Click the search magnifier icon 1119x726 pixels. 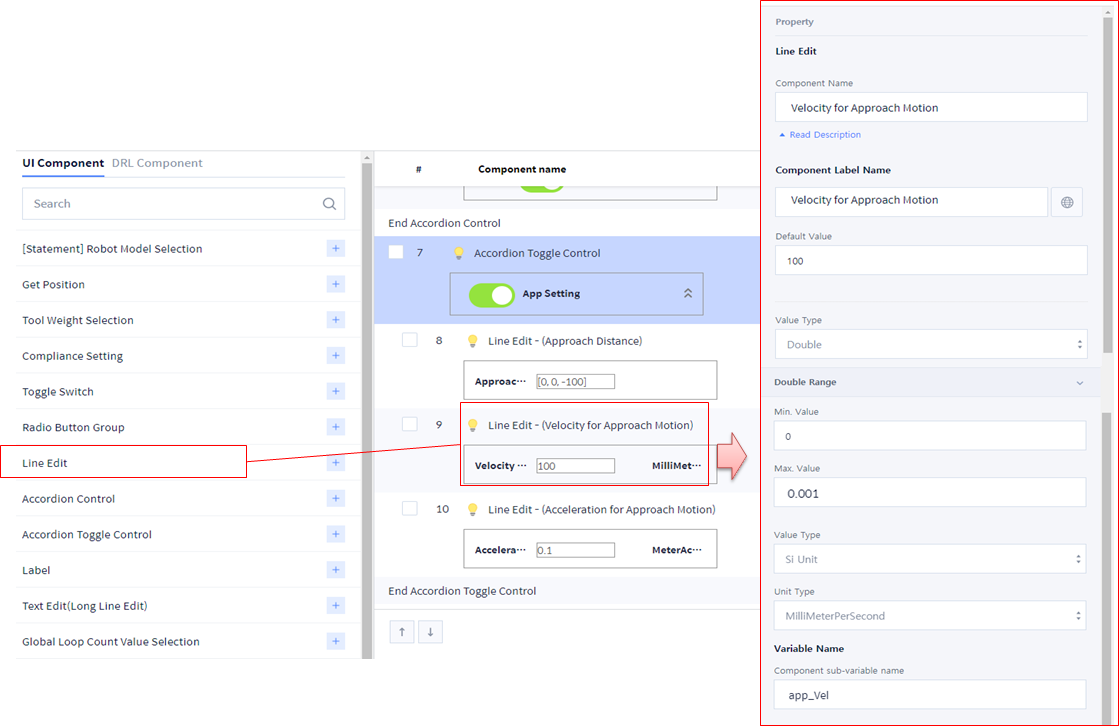pos(329,204)
